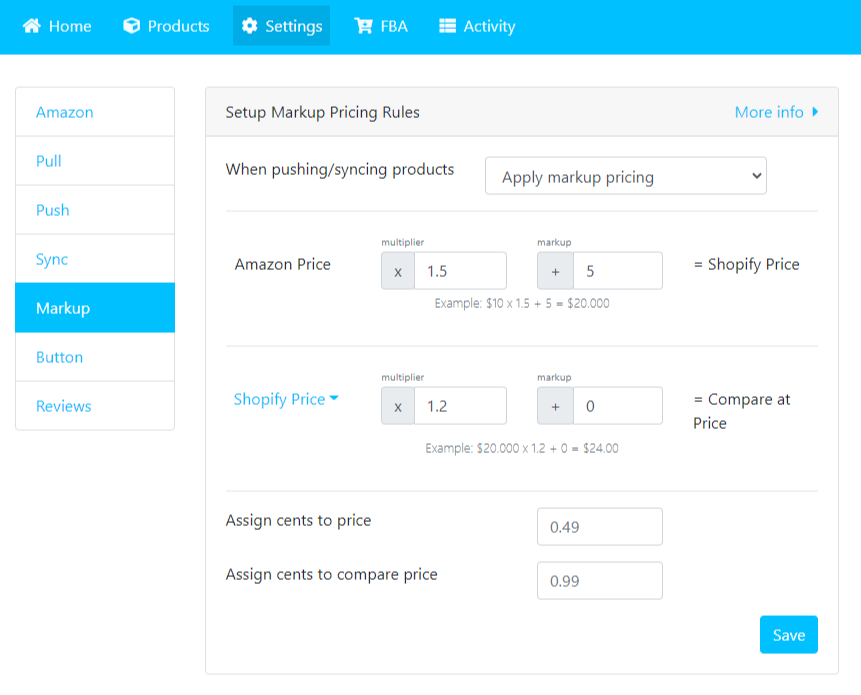Select the Push sidebar tab
This screenshot has height=695, width=861.
click(x=95, y=210)
